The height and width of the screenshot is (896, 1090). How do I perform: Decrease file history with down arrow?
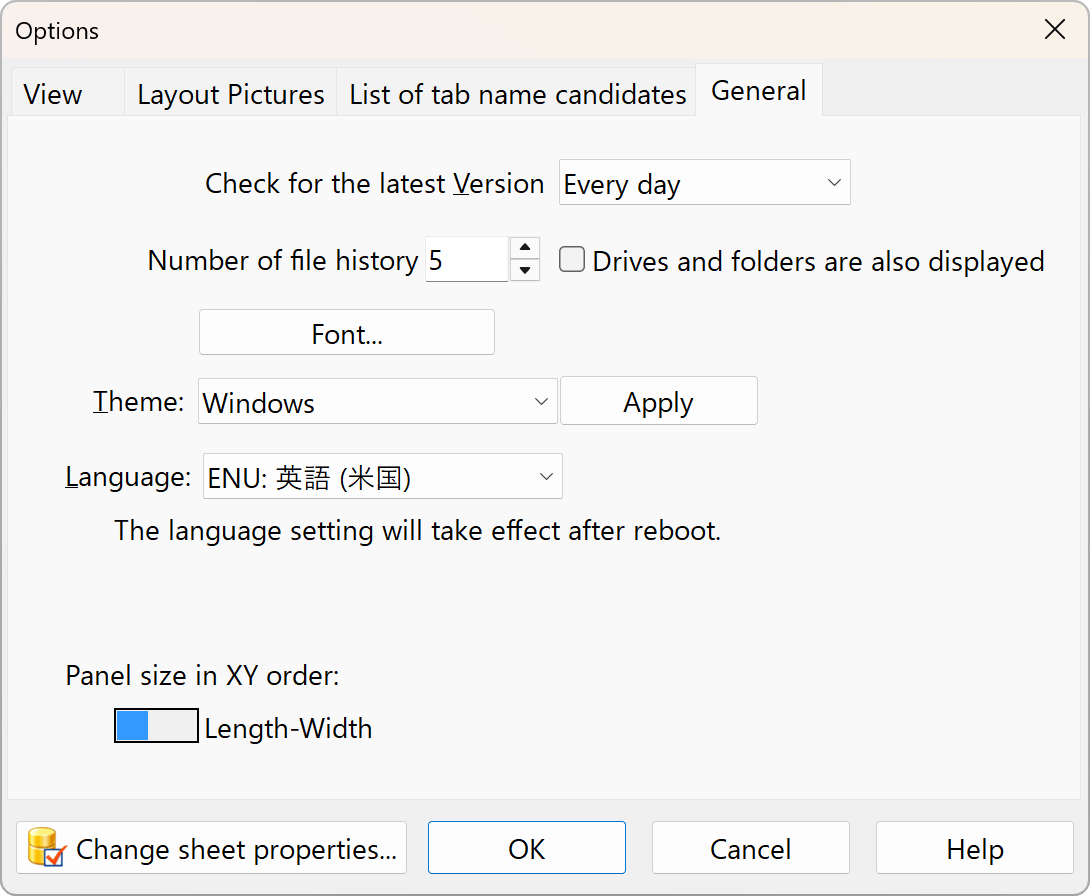525,271
